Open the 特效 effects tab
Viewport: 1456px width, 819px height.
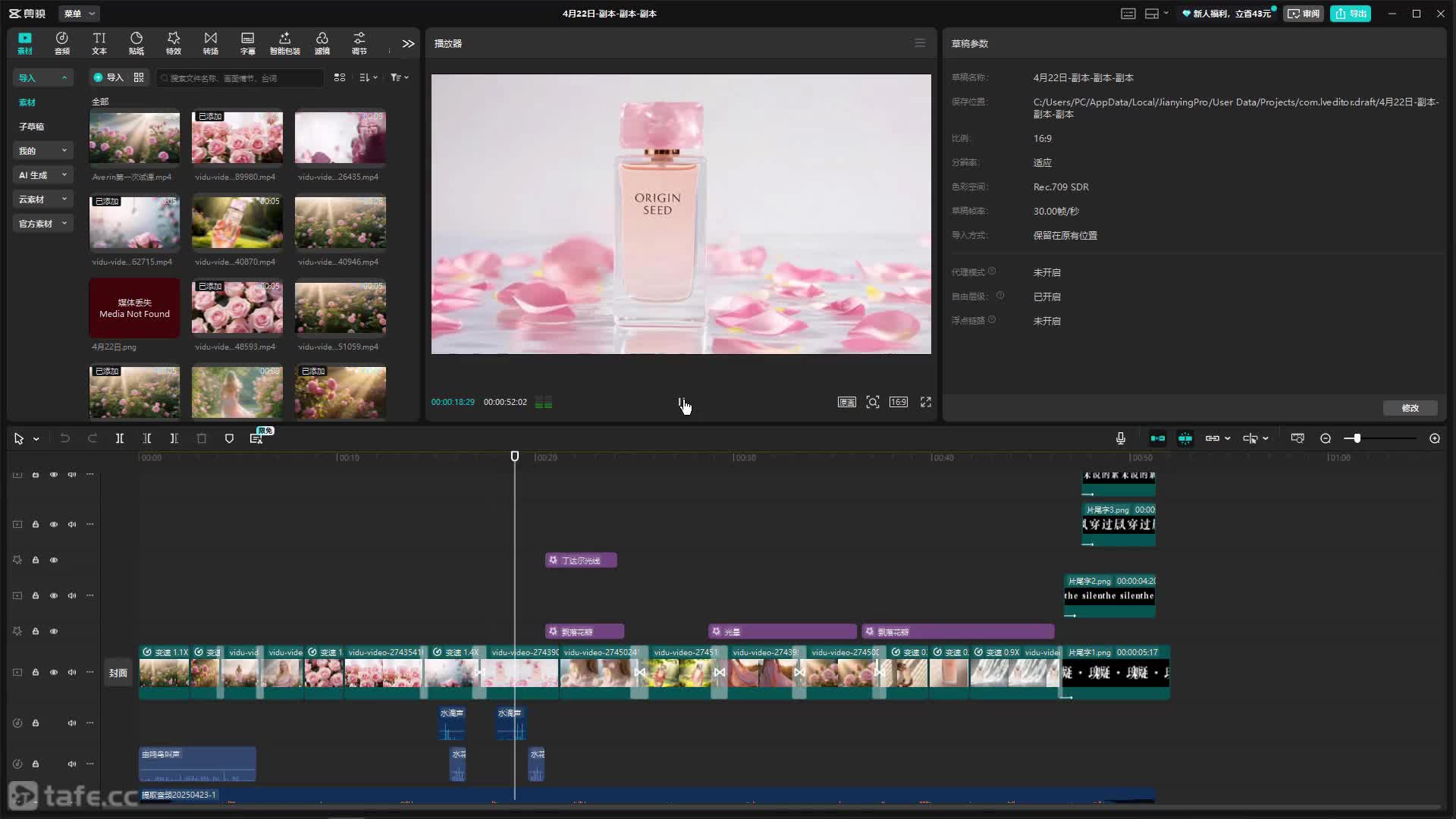[x=174, y=43]
